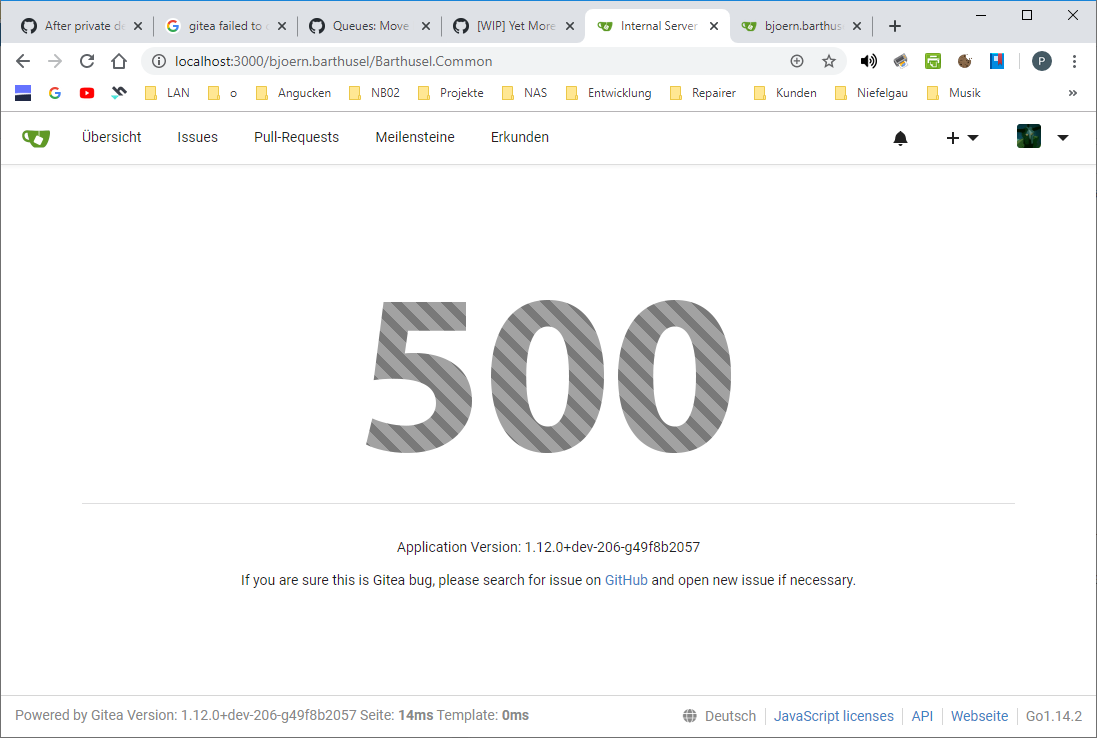Follow the GitHub link in the error message

tap(626, 581)
